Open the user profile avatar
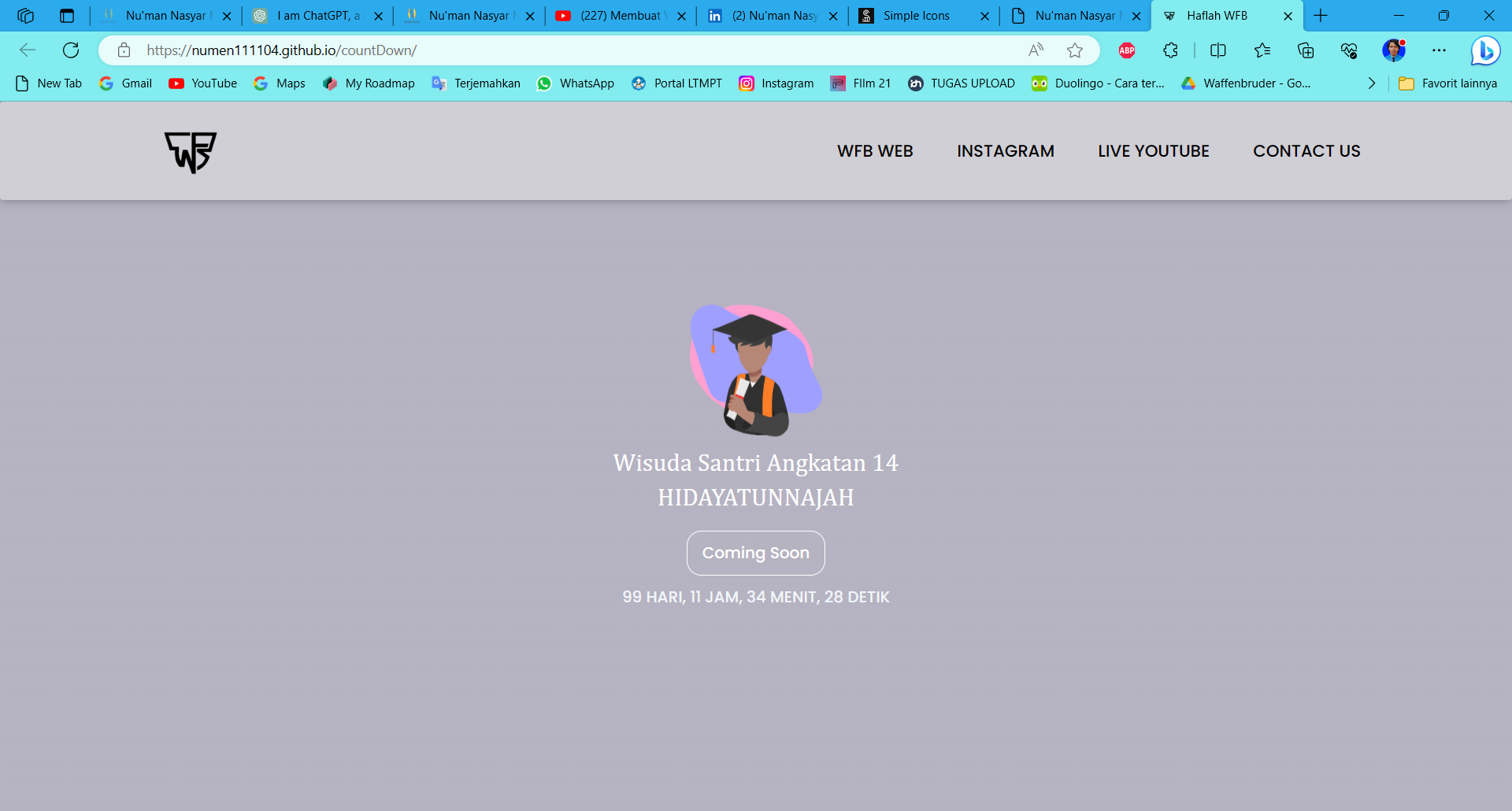This screenshot has width=1512, height=811. [x=1394, y=50]
